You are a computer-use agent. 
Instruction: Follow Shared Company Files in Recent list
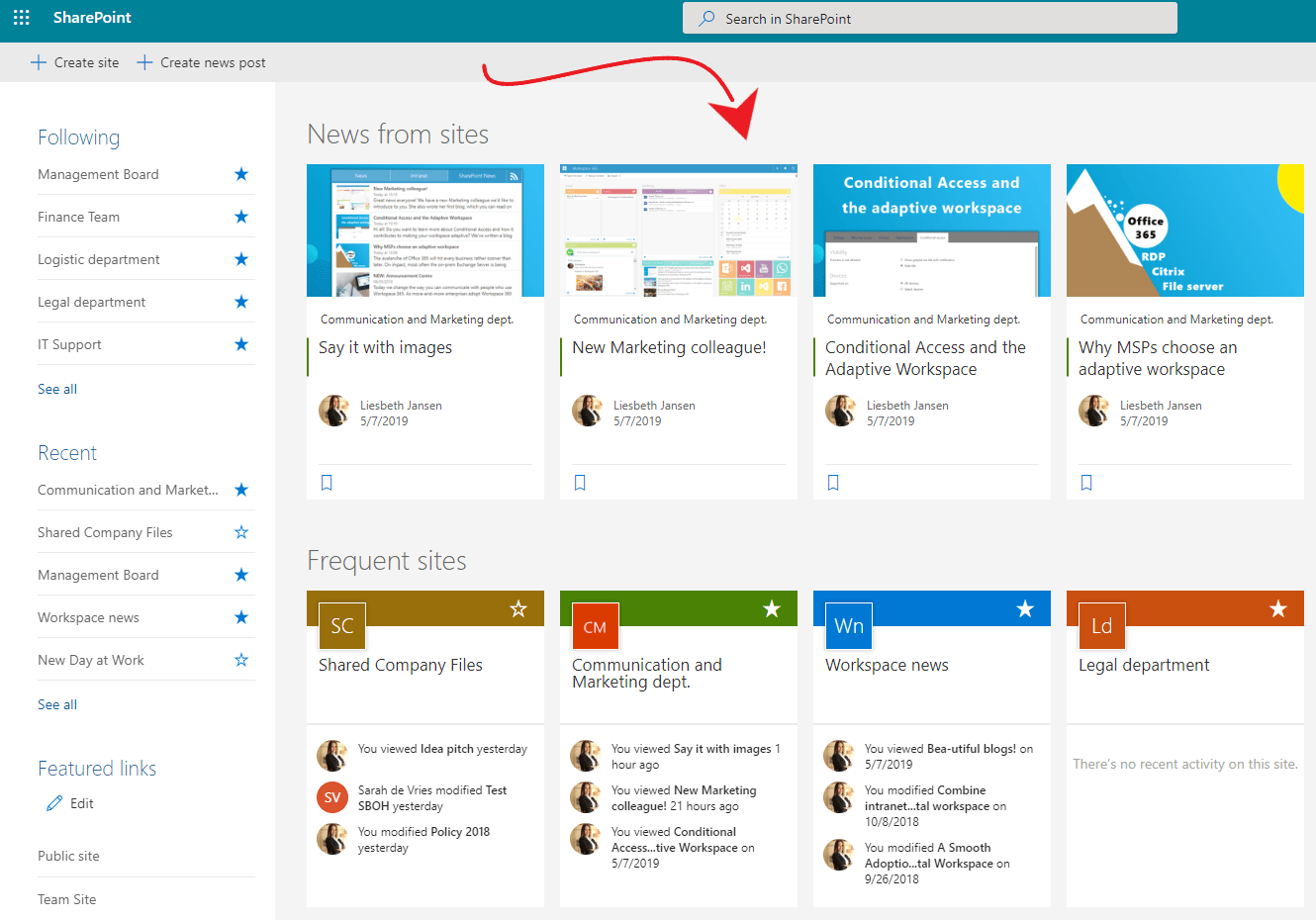(241, 532)
